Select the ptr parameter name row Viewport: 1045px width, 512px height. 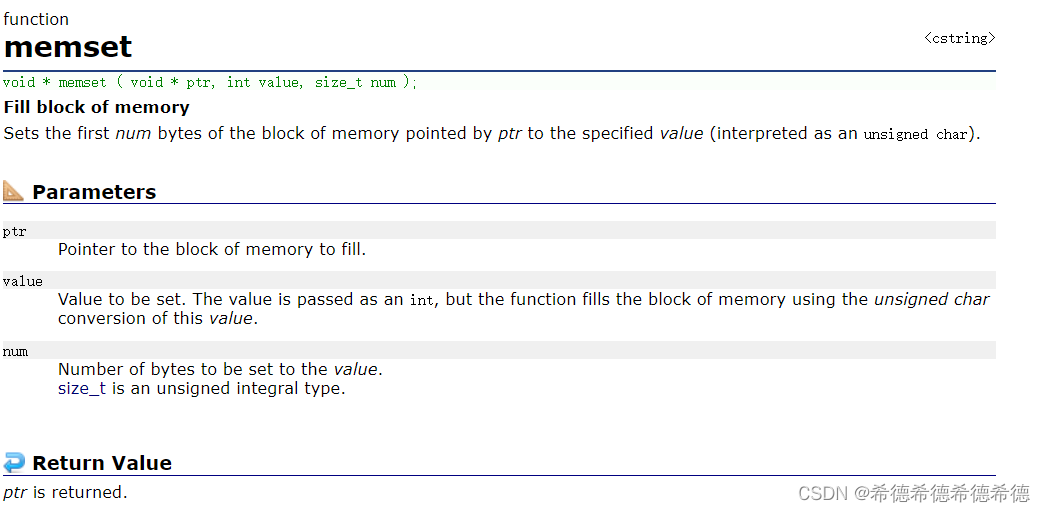coord(499,231)
